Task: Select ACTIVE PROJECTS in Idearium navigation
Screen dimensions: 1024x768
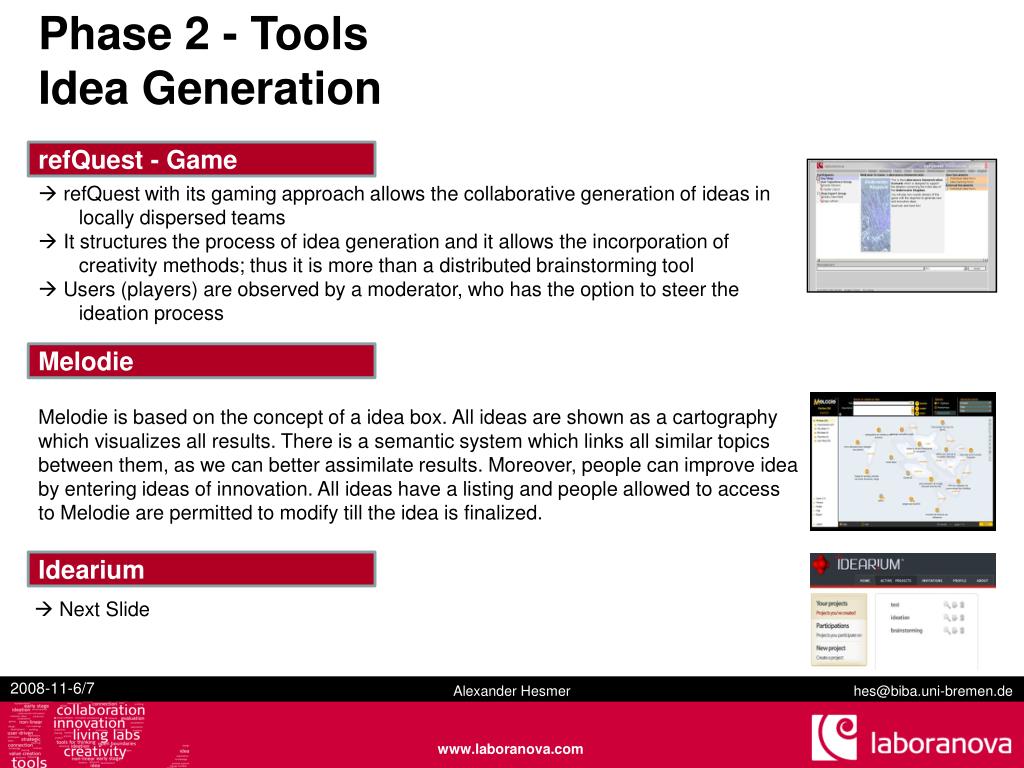Action: (895, 581)
